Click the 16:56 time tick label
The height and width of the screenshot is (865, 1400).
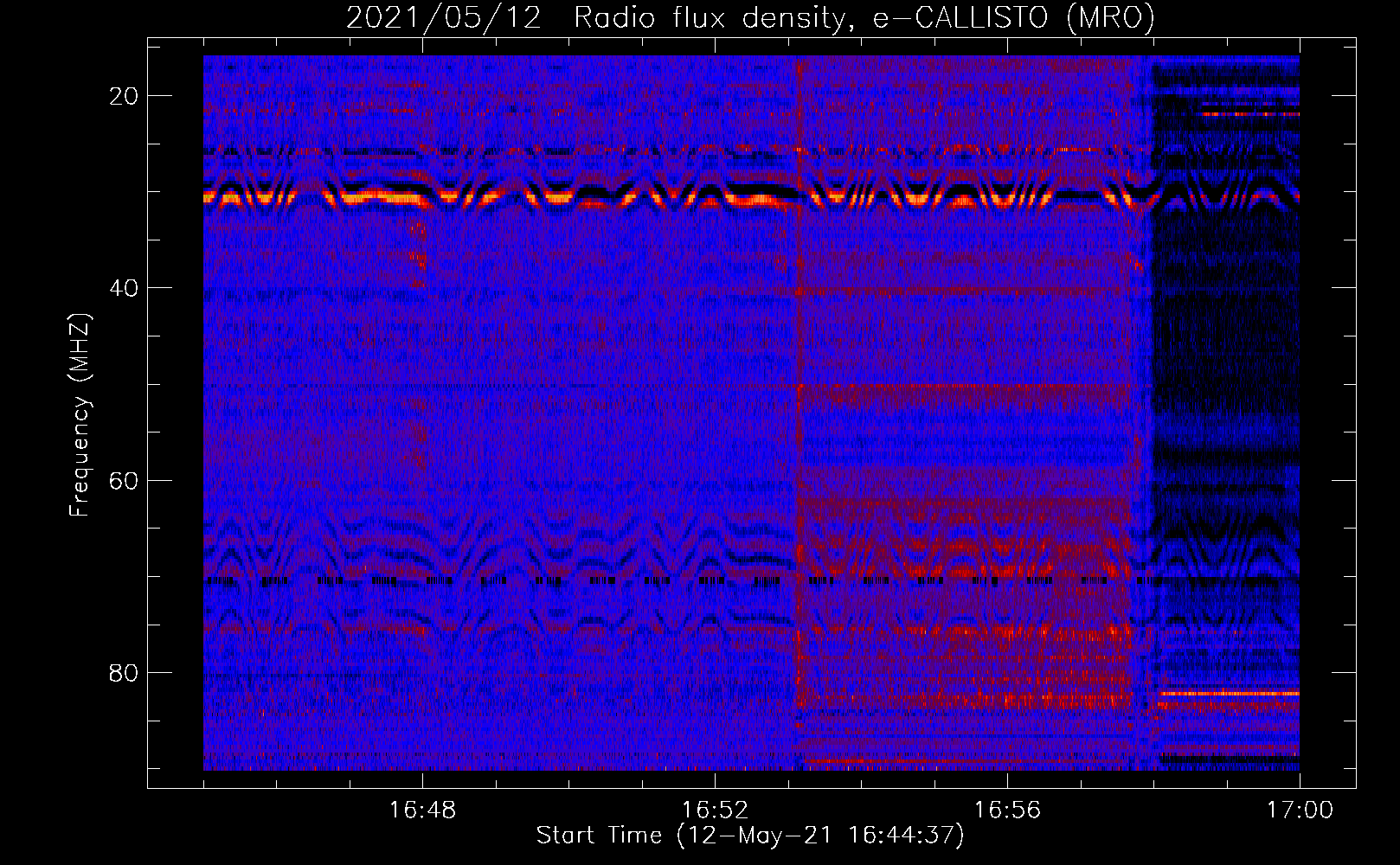coord(1007,811)
